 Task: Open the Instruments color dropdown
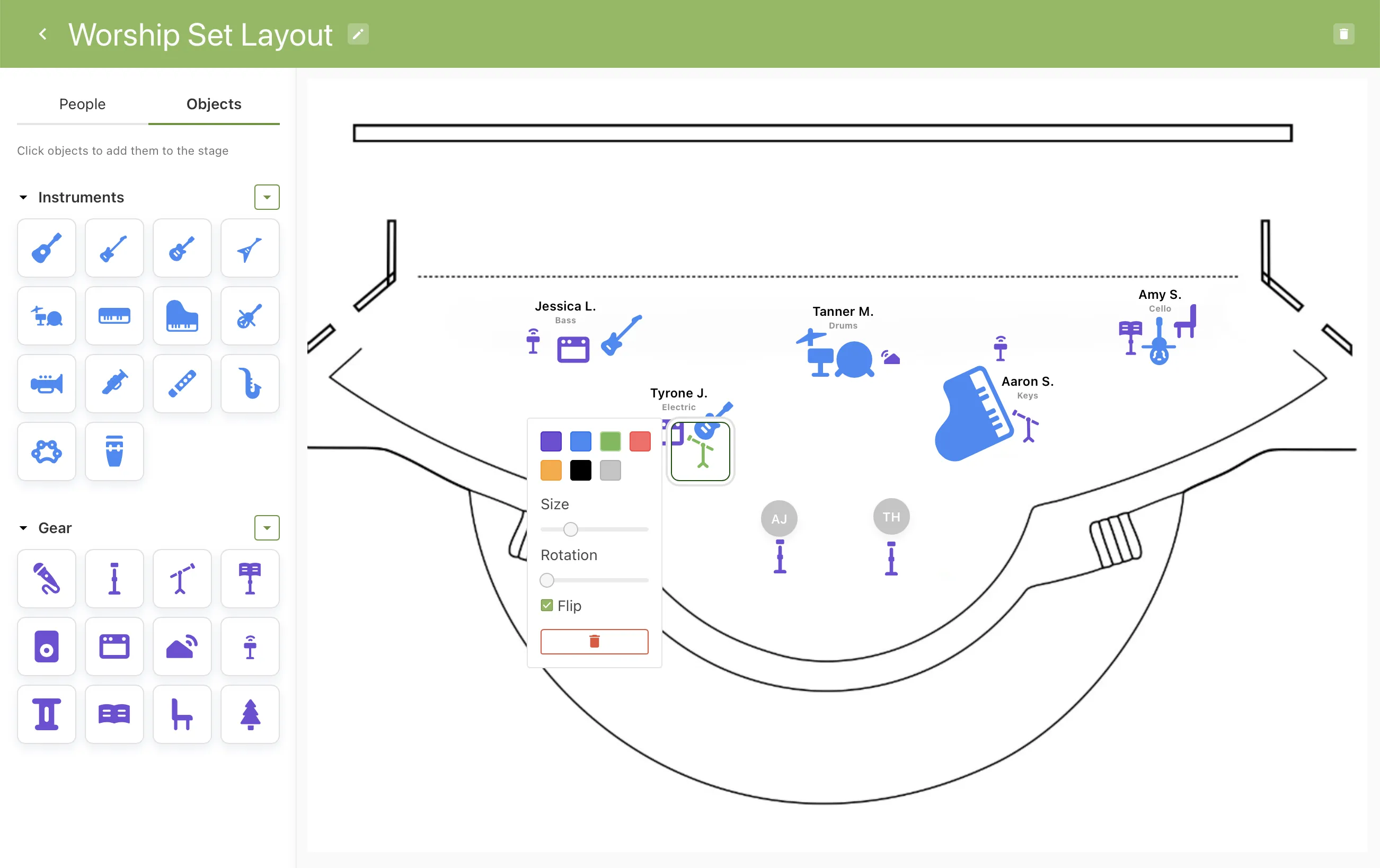coord(267,197)
